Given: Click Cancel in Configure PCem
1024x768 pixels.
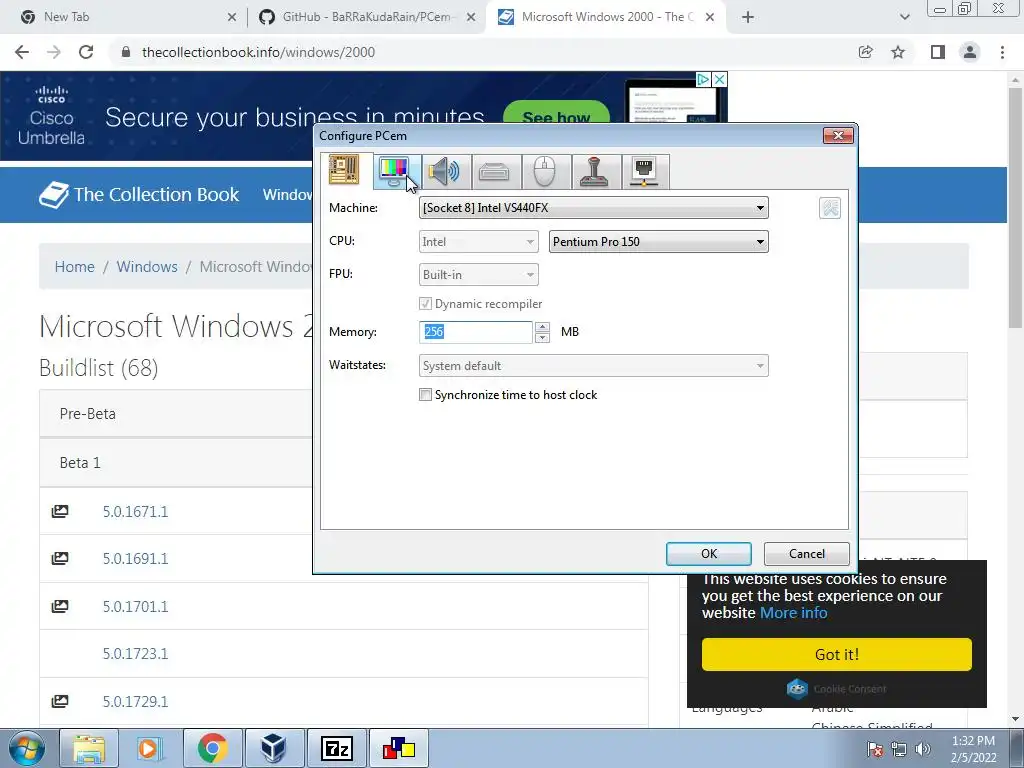Looking at the screenshot, I should (x=807, y=554).
